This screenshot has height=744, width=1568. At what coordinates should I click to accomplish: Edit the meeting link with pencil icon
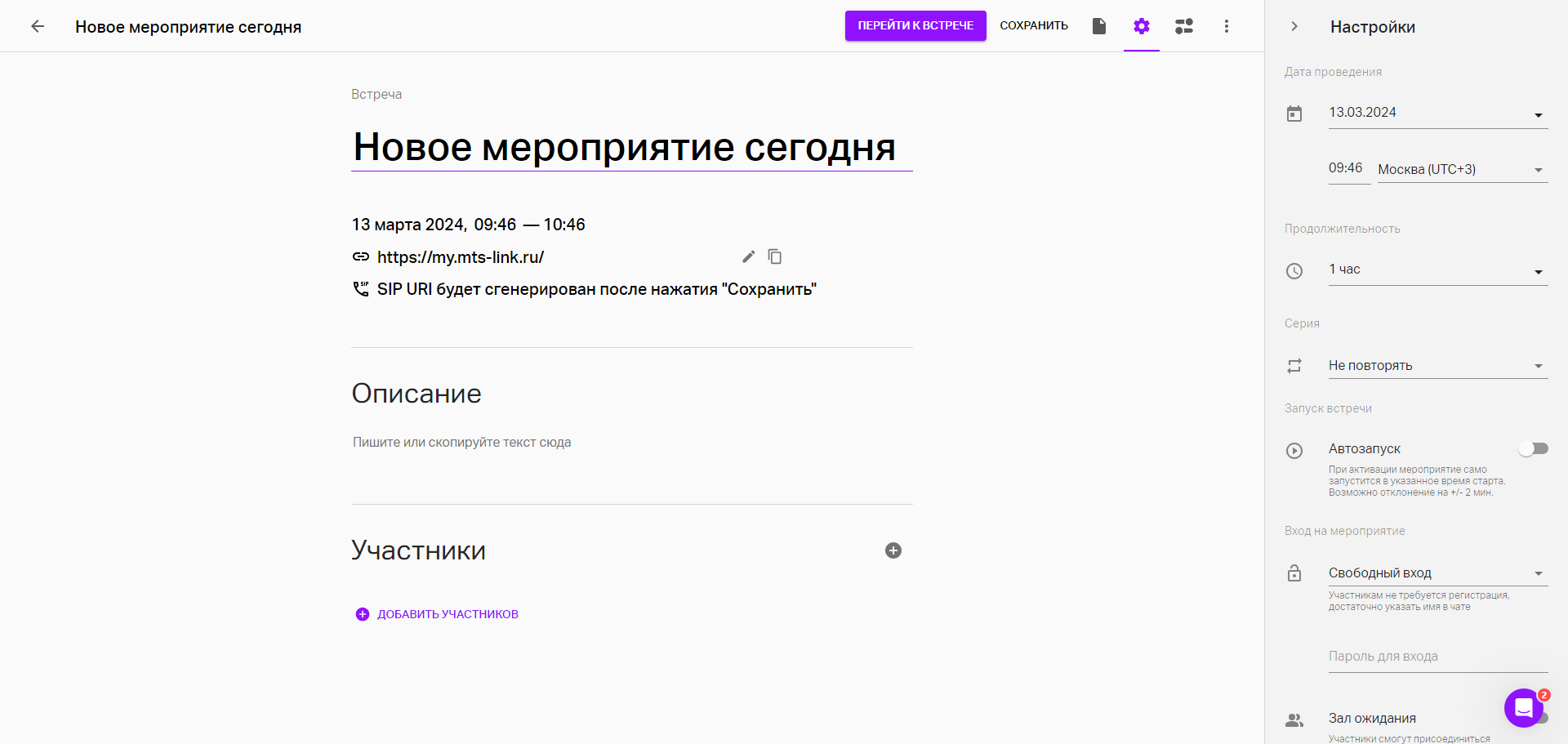click(x=749, y=256)
